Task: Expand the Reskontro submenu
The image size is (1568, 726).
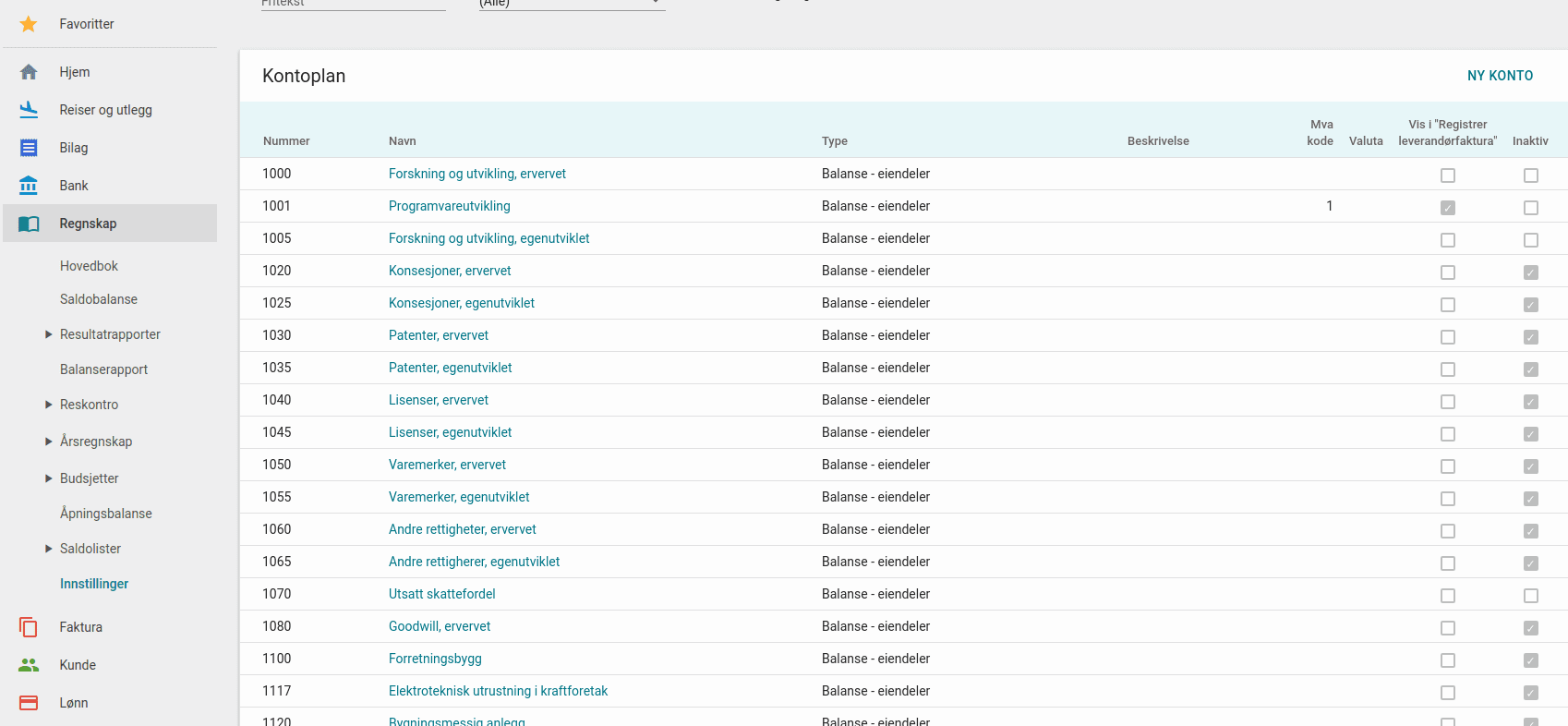Action: (49, 405)
